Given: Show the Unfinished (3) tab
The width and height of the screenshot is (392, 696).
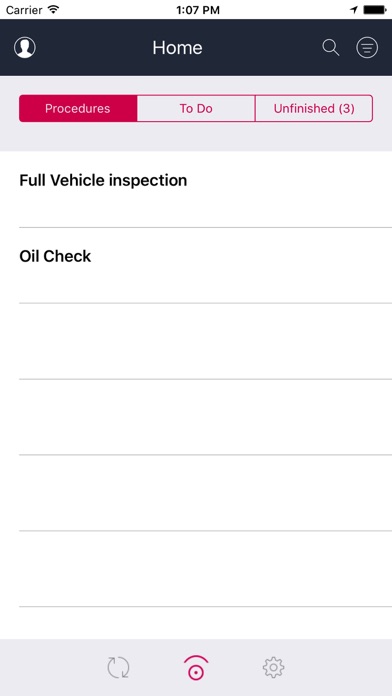Looking at the screenshot, I should pos(314,108).
